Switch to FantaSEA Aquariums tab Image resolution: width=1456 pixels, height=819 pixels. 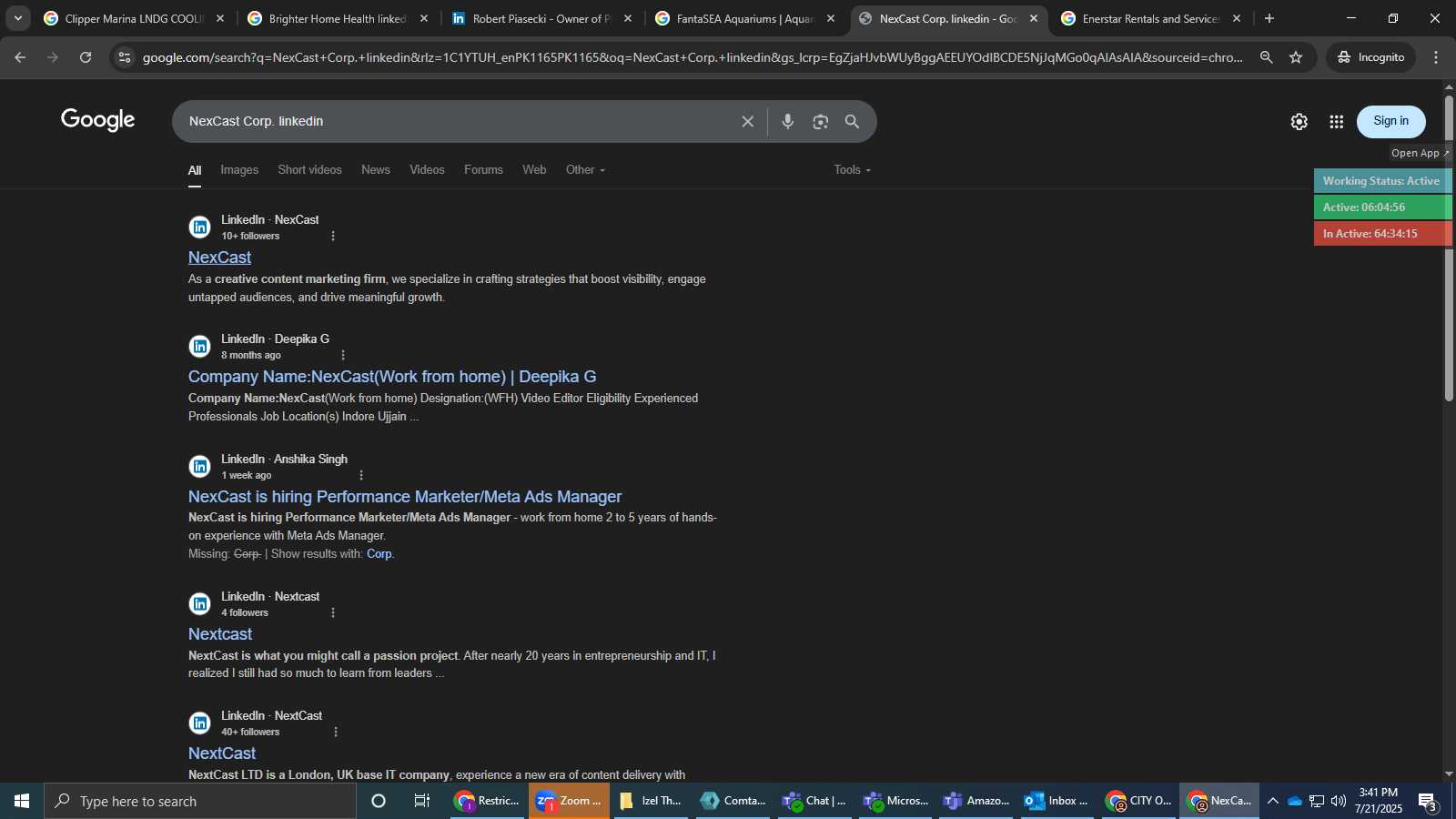(745, 18)
